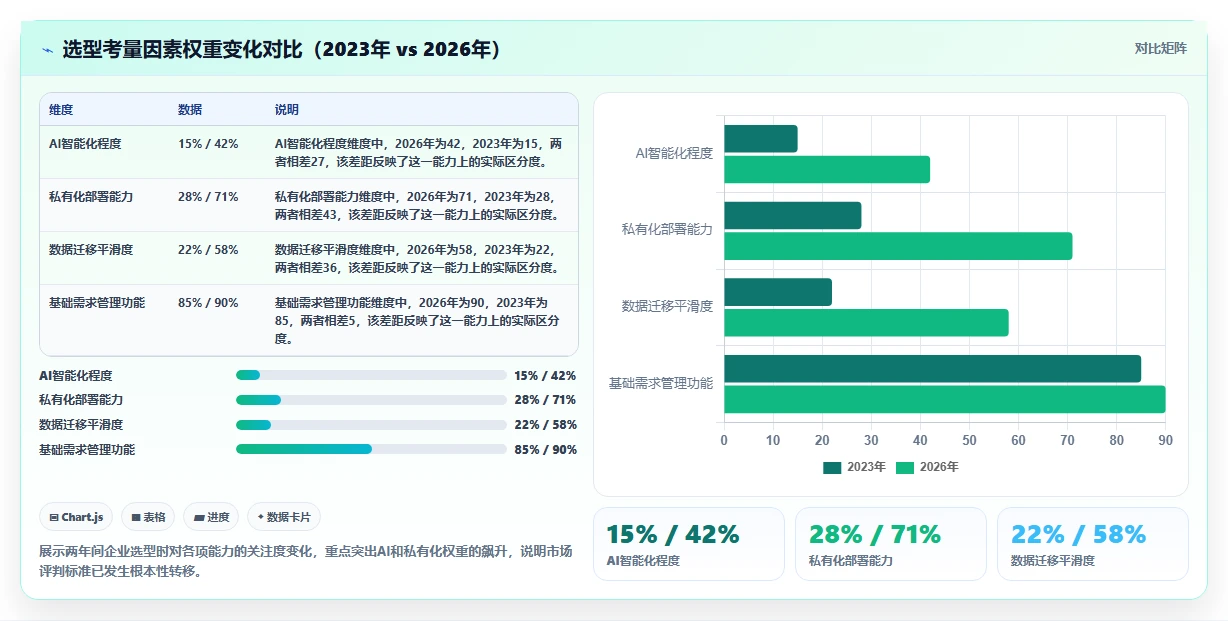Click the chart axis label 基础需求管理功能
This screenshot has height=621, width=1228.
[x=661, y=383]
